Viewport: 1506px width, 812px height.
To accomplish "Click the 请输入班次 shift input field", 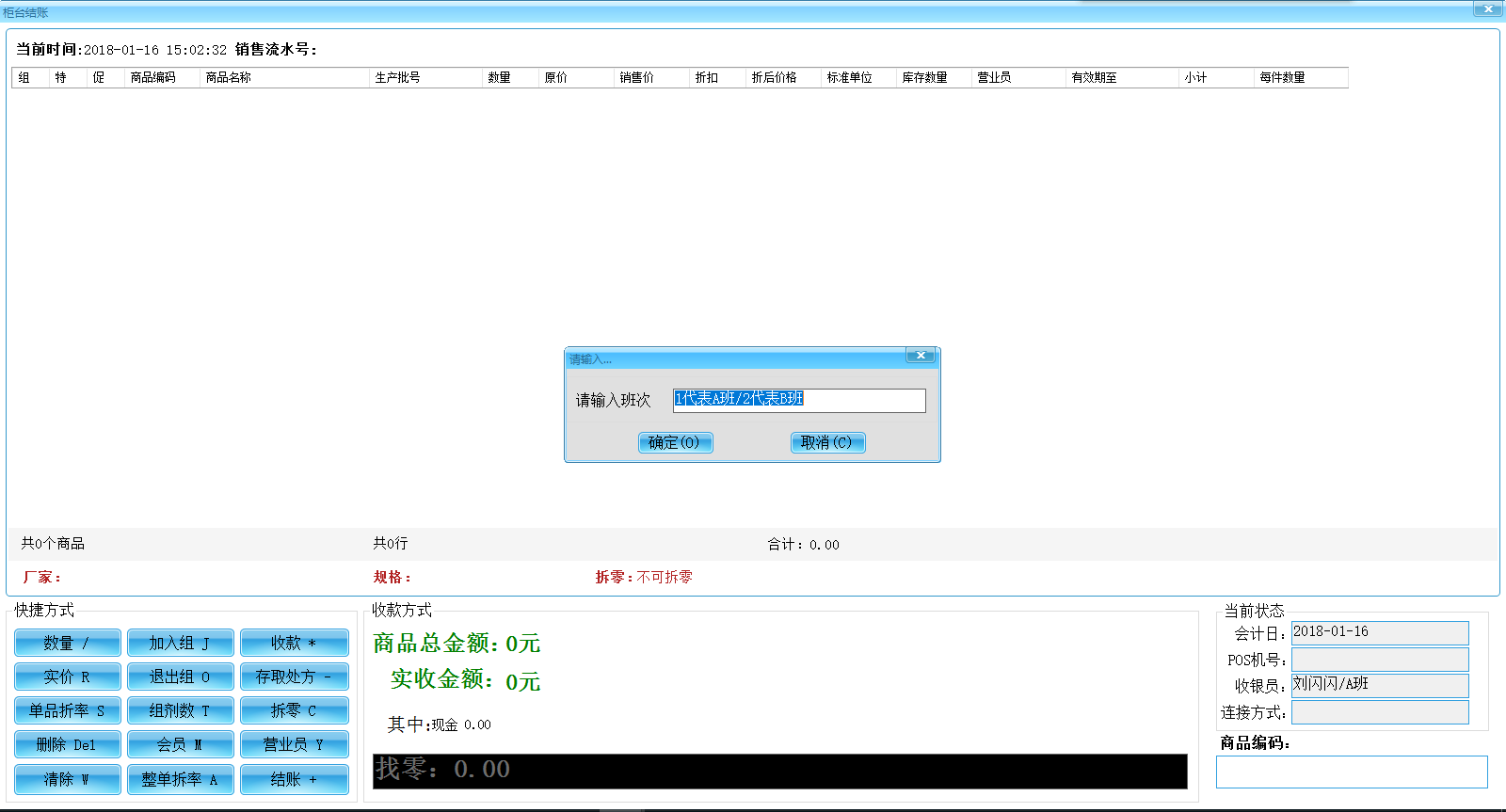I will point(798,400).
